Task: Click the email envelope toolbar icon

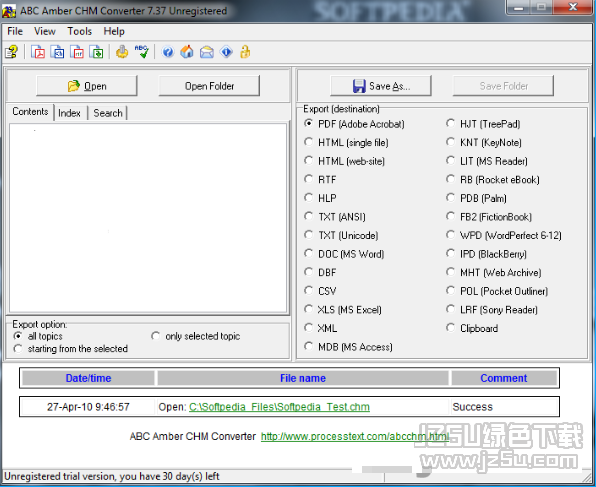Action: coord(207,52)
